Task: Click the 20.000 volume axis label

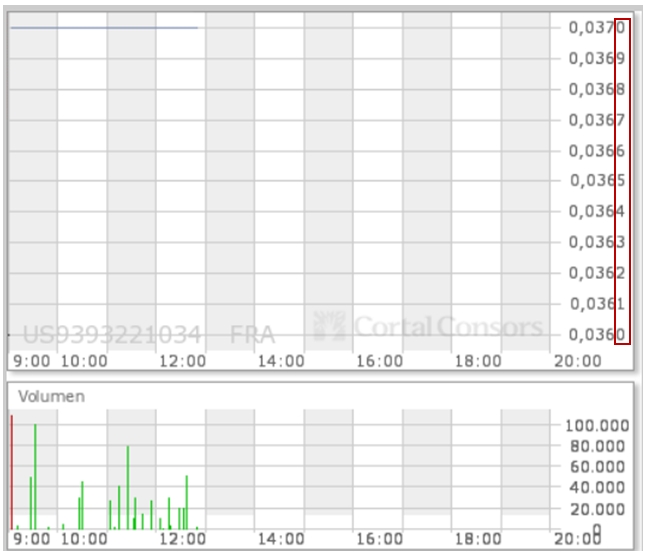Action: tap(598, 510)
